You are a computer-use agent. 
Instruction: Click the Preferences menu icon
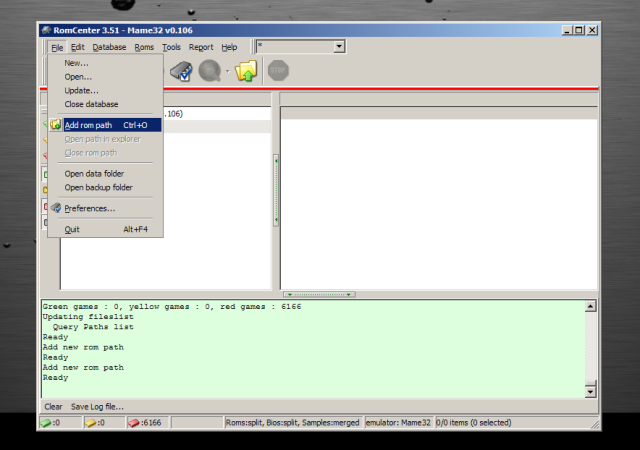[x=56, y=208]
